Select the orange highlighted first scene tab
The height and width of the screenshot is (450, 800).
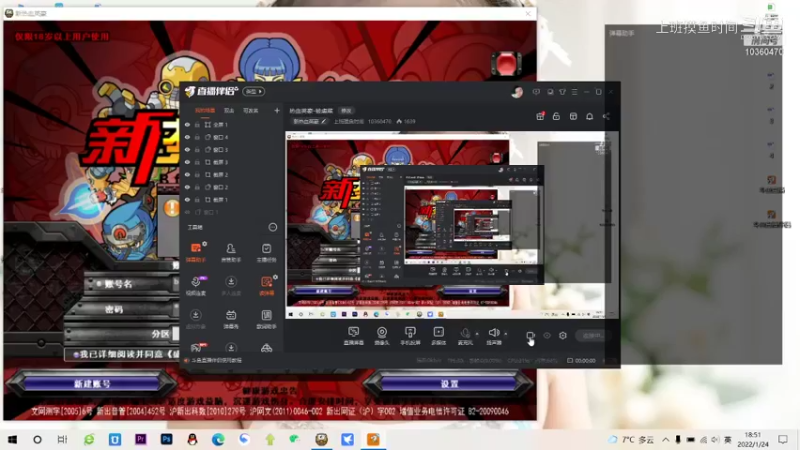click(205, 111)
